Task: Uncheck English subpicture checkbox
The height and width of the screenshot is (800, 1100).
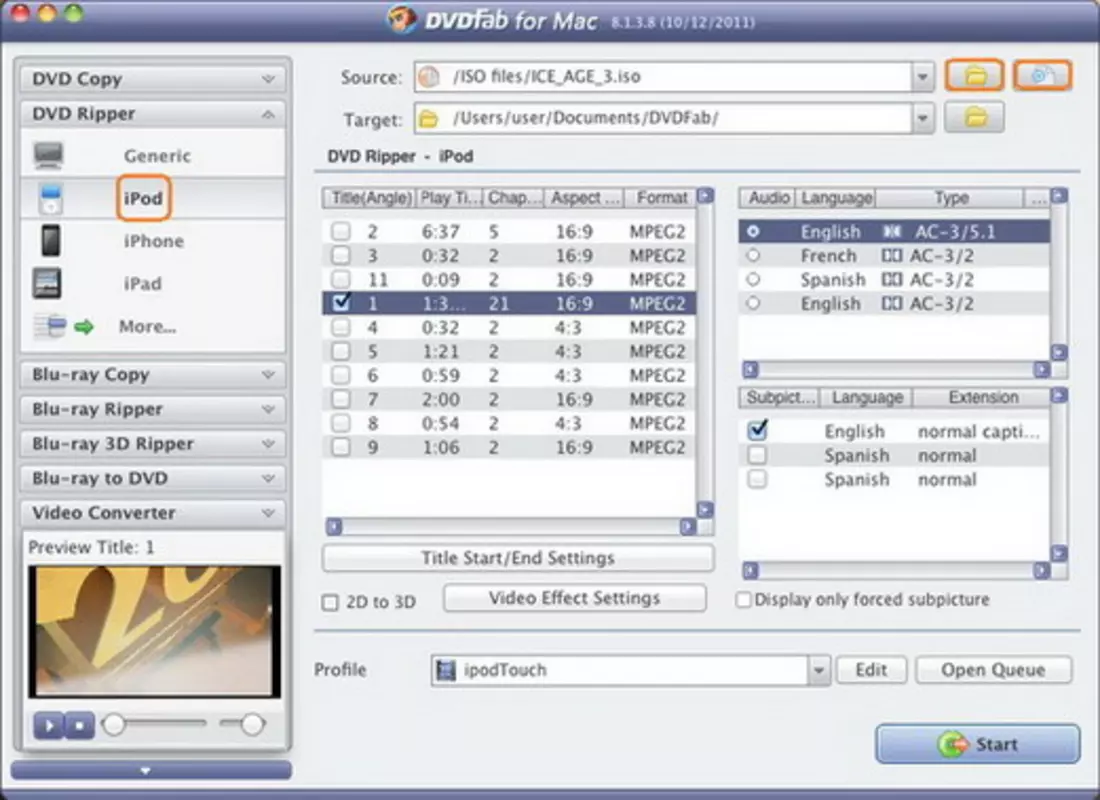Action: point(757,430)
